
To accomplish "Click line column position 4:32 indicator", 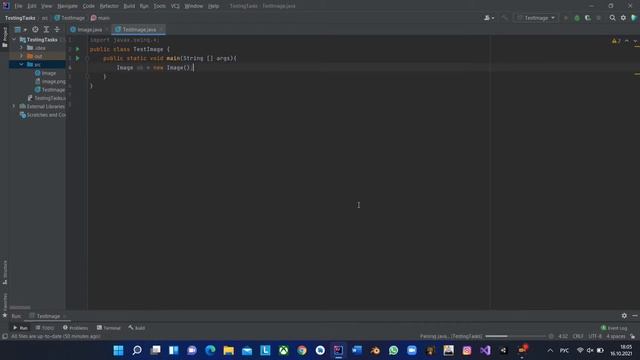I will coord(563,336).
